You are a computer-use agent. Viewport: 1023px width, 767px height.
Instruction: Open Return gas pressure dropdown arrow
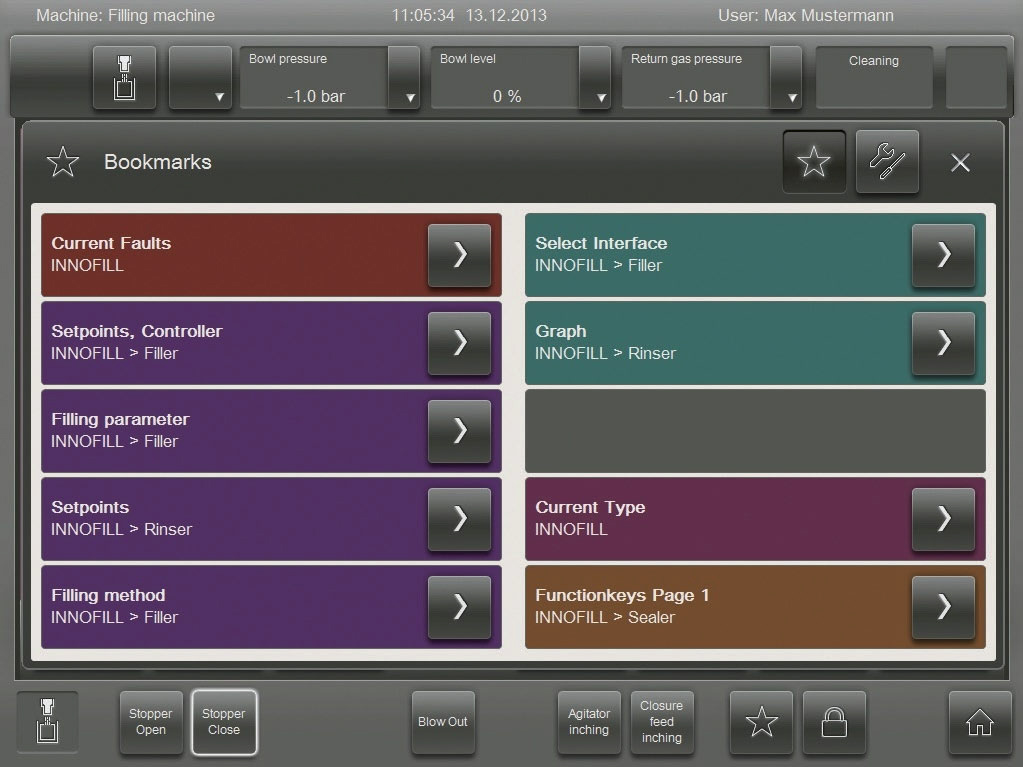(787, 78)
